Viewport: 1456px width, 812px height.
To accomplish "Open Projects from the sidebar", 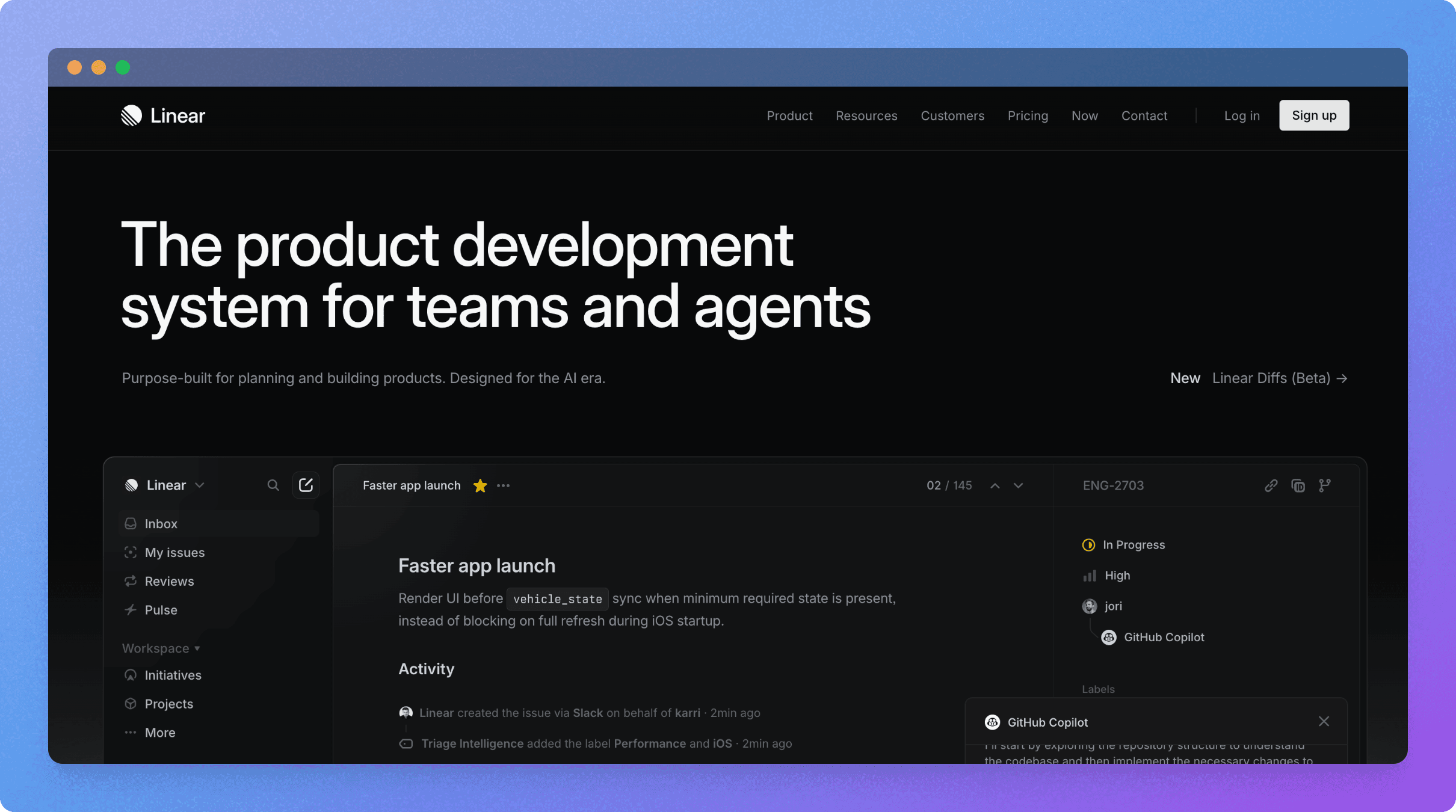I will tap(168, 704).
